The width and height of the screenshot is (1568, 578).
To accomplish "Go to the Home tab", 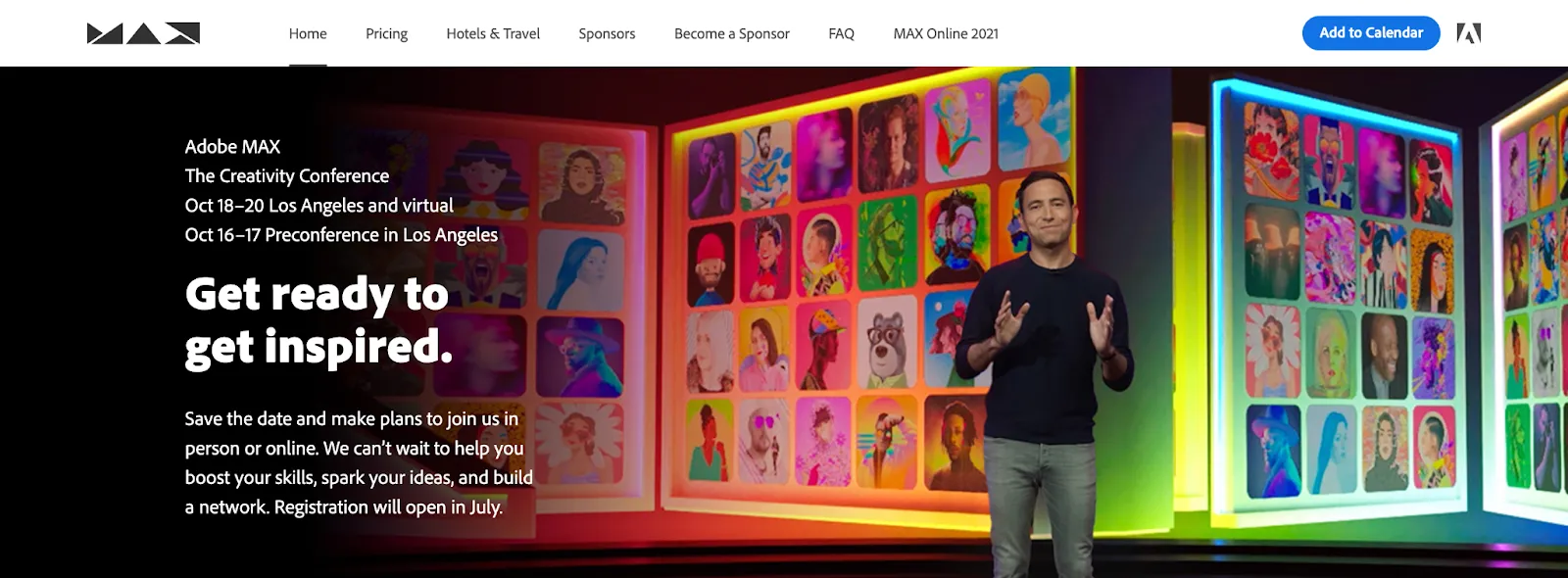I will pos(308,33).
